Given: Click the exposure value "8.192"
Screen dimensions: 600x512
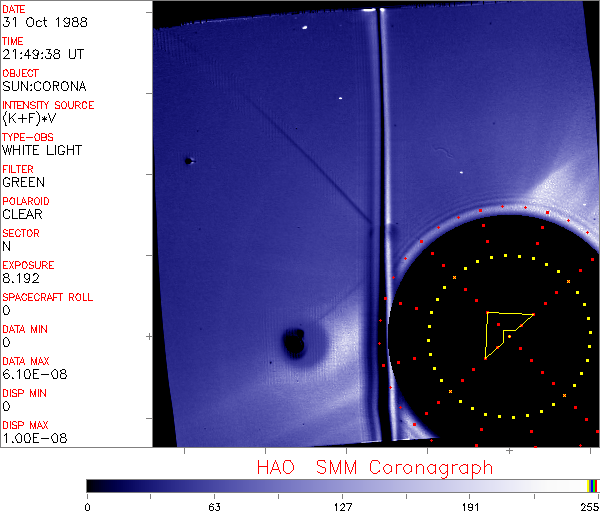Looking at the screenshot, I should click(21, 278).
